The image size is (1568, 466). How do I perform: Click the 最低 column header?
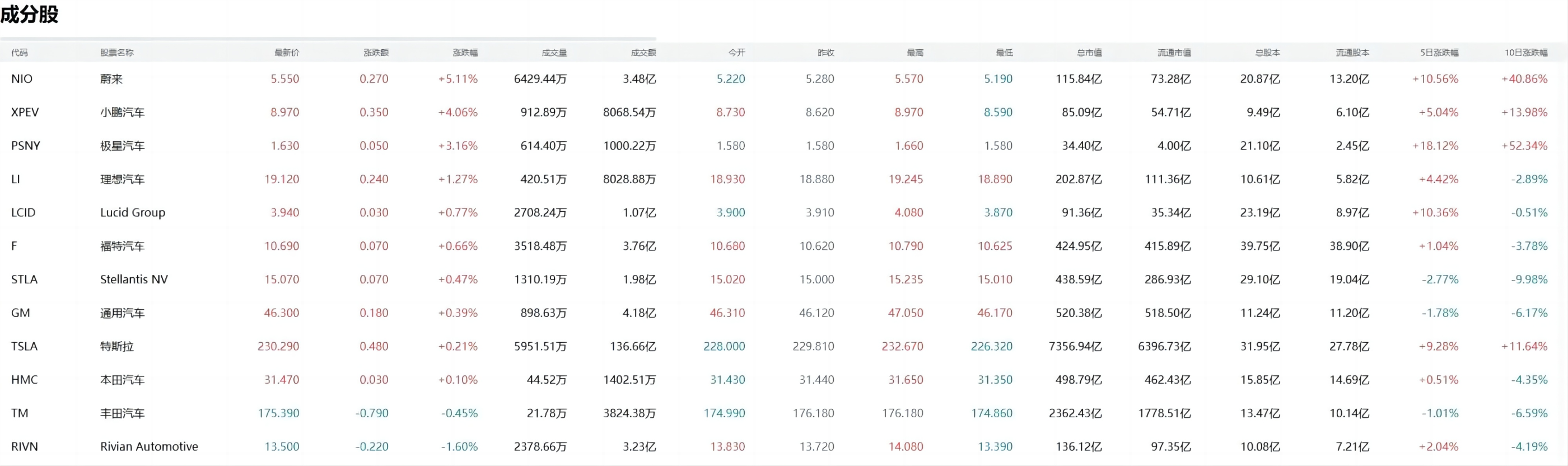pos(1004,53)
